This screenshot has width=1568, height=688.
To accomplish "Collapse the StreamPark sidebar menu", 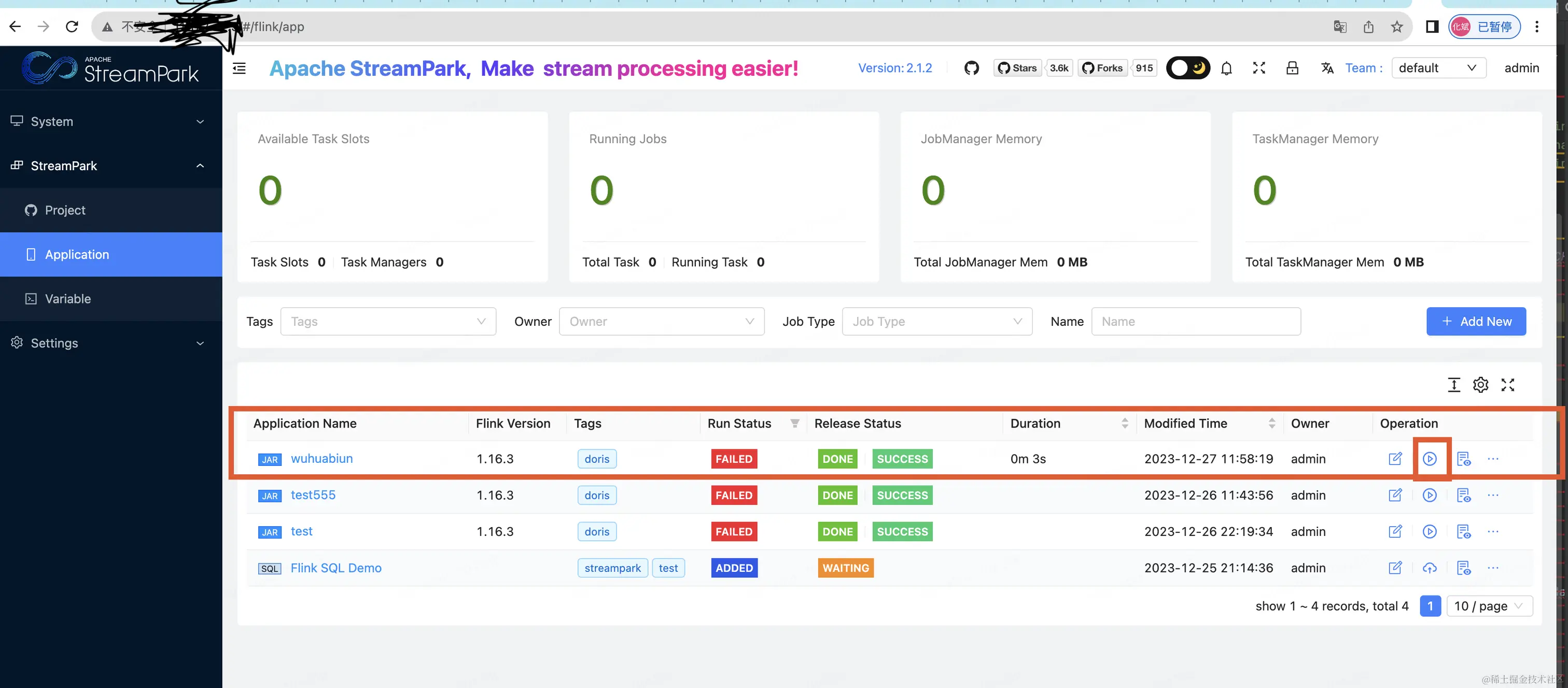I will tap(111, 166).
